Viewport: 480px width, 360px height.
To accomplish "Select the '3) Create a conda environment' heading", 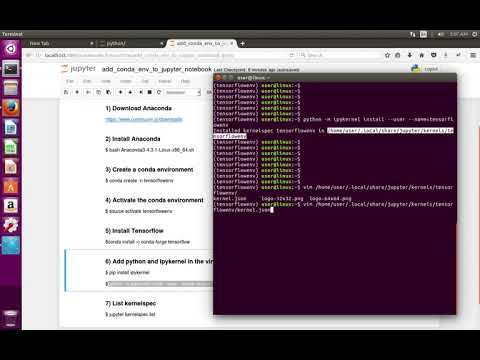I will pyautogui.click(x=149, y=170).
